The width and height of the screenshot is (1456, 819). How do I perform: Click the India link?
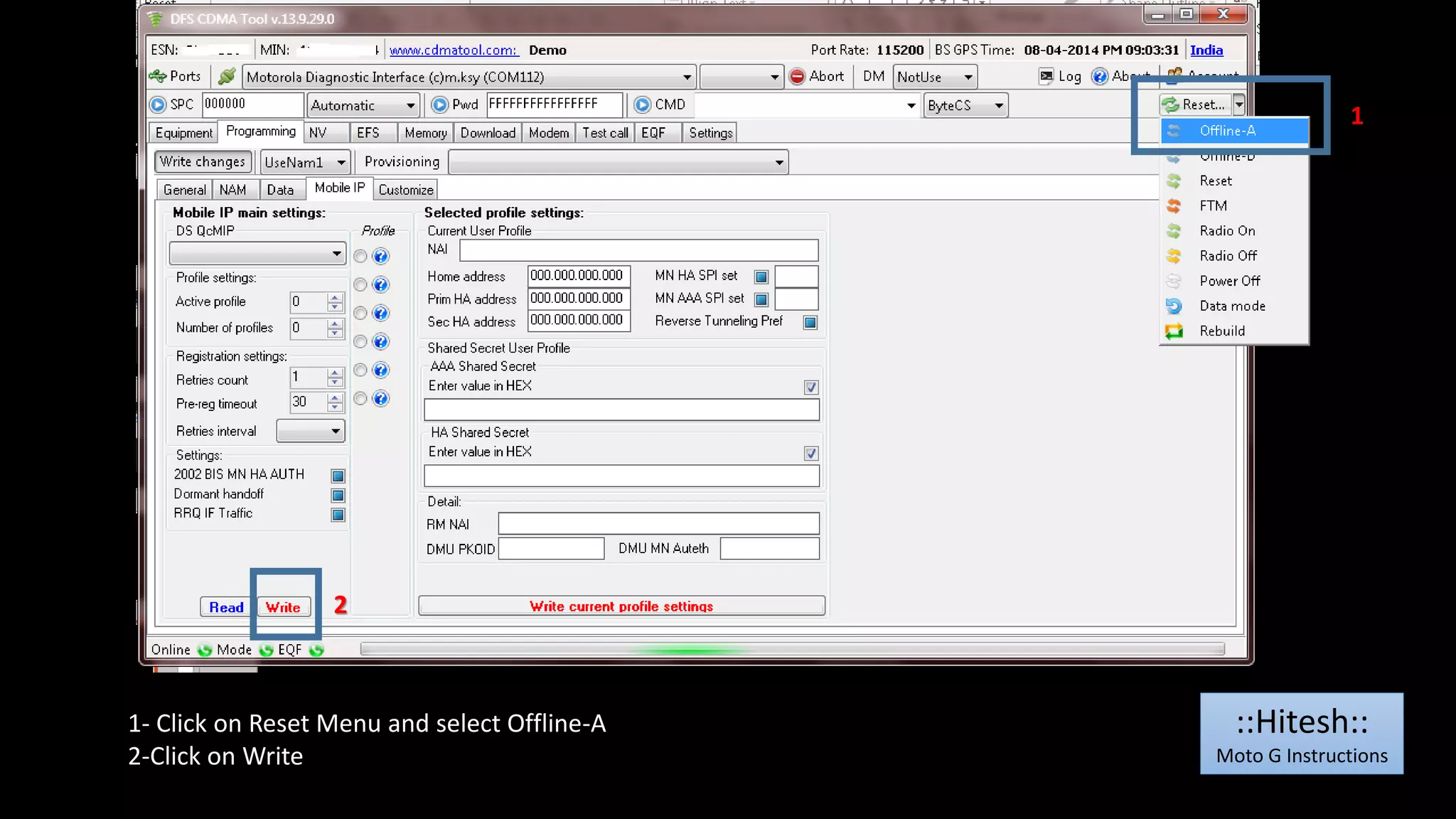pos(1206,50)
